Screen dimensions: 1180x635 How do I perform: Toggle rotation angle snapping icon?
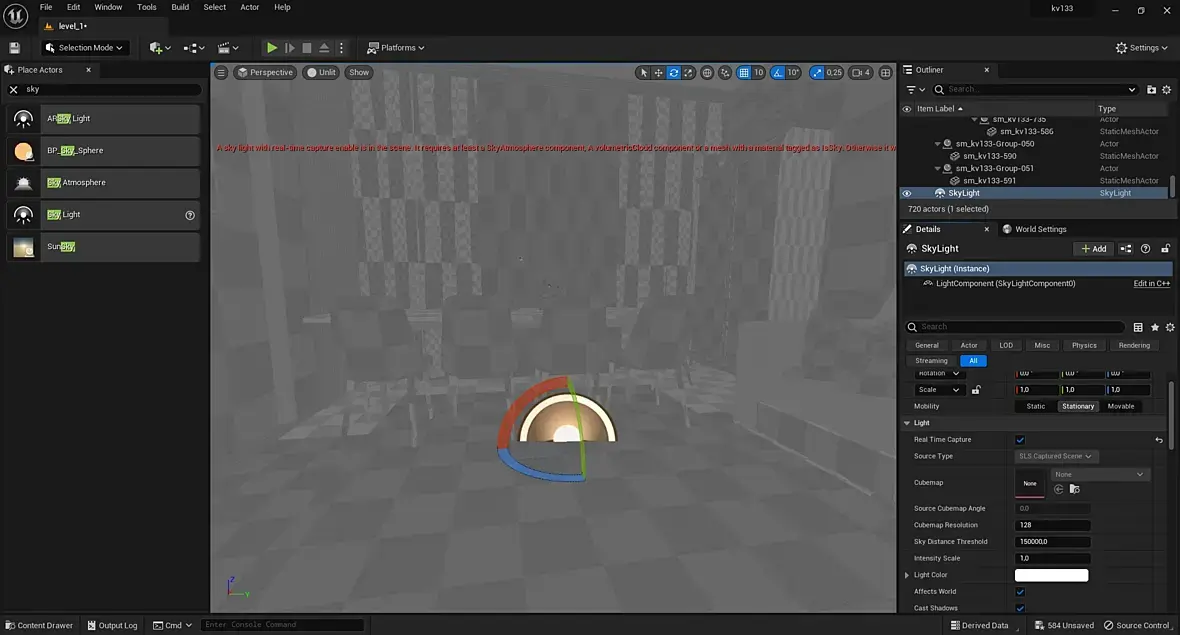point(778,72)
